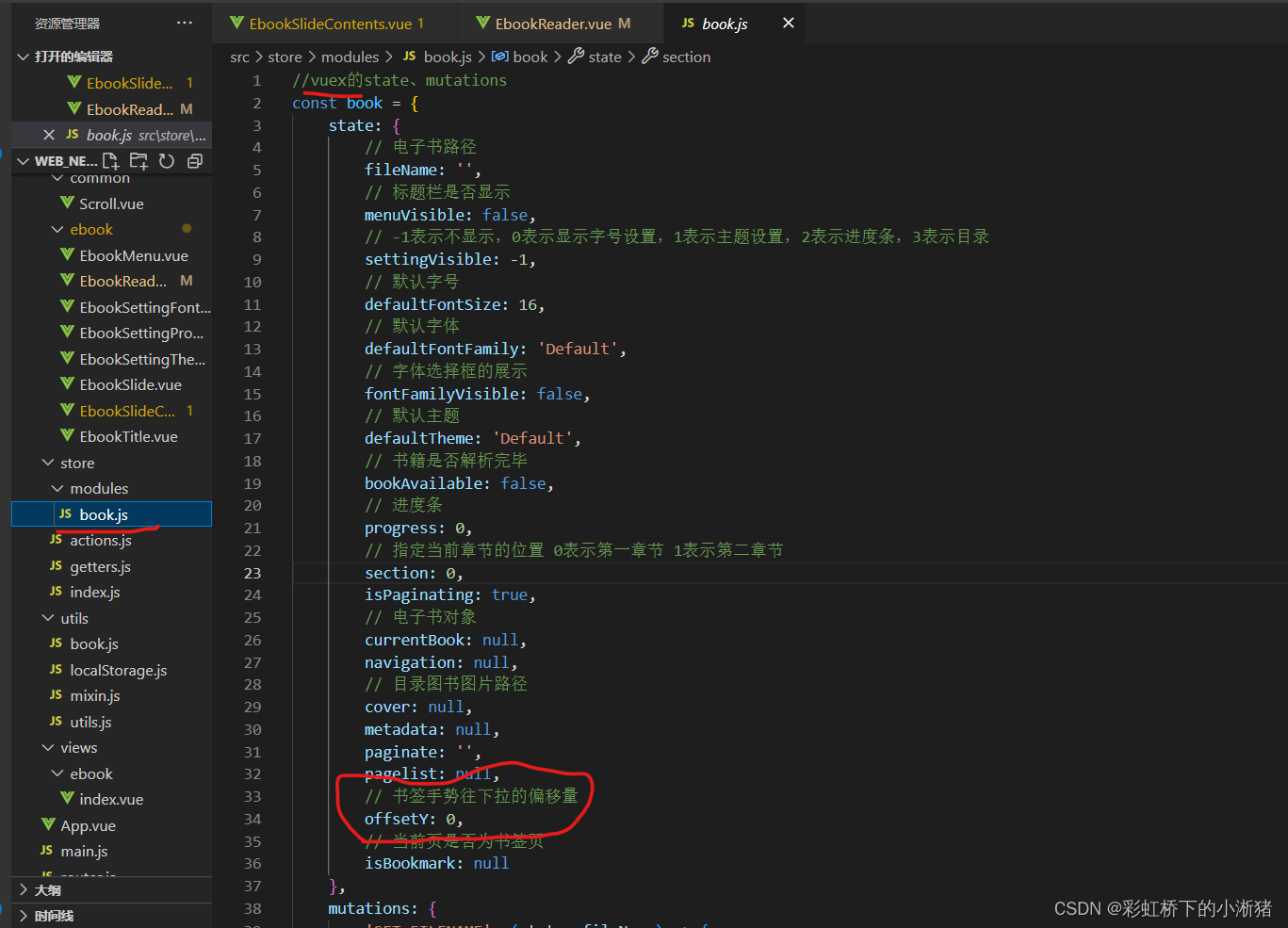Viewport: 1288px width, 928px height.
Task: Click the JS icon beside getters.js
Action: pyautogui.click(x=56, y=566)
